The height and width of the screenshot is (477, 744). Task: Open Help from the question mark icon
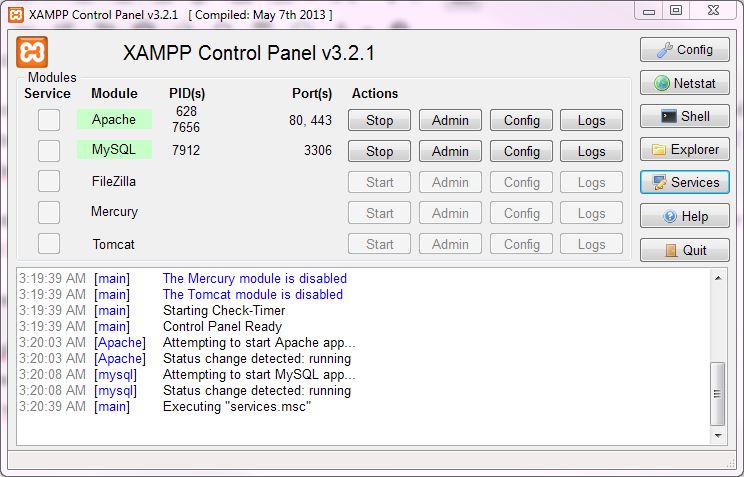pyautogui.click(x=684, y=216)
